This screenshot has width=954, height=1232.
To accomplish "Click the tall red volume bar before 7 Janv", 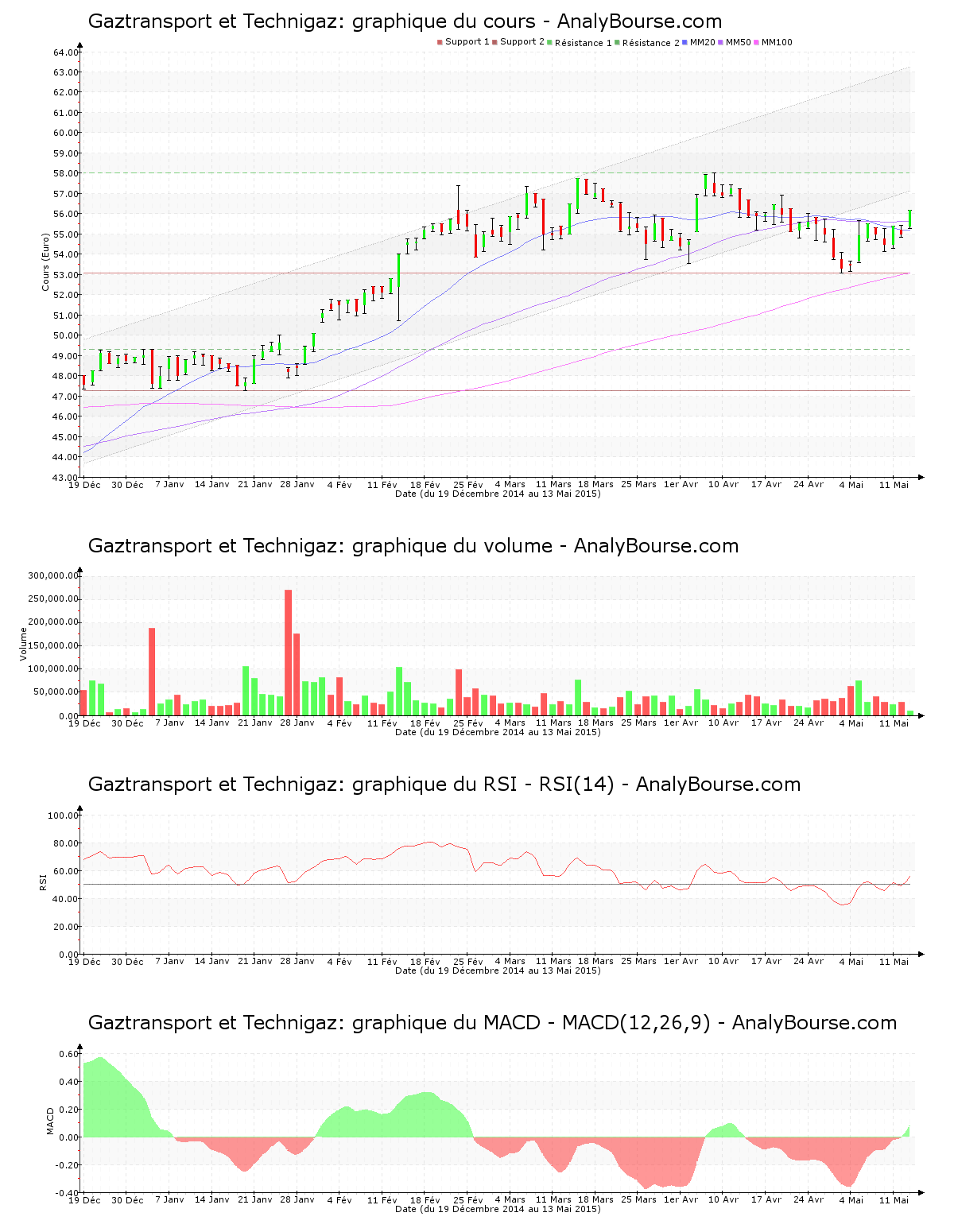I will coord(152,672).
